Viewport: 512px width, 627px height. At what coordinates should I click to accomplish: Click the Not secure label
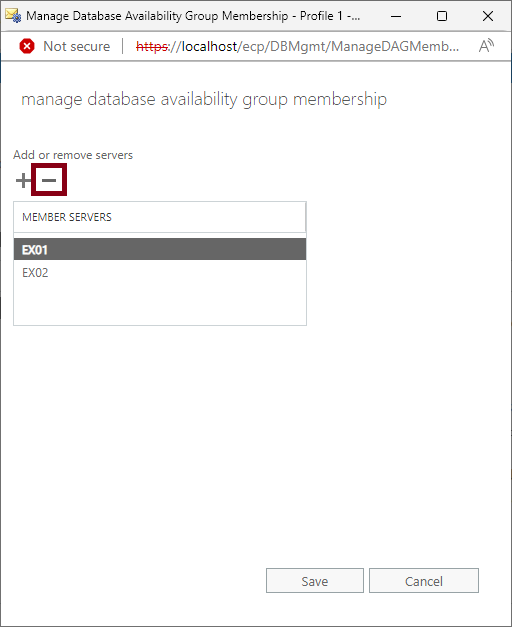click(76, 46)
